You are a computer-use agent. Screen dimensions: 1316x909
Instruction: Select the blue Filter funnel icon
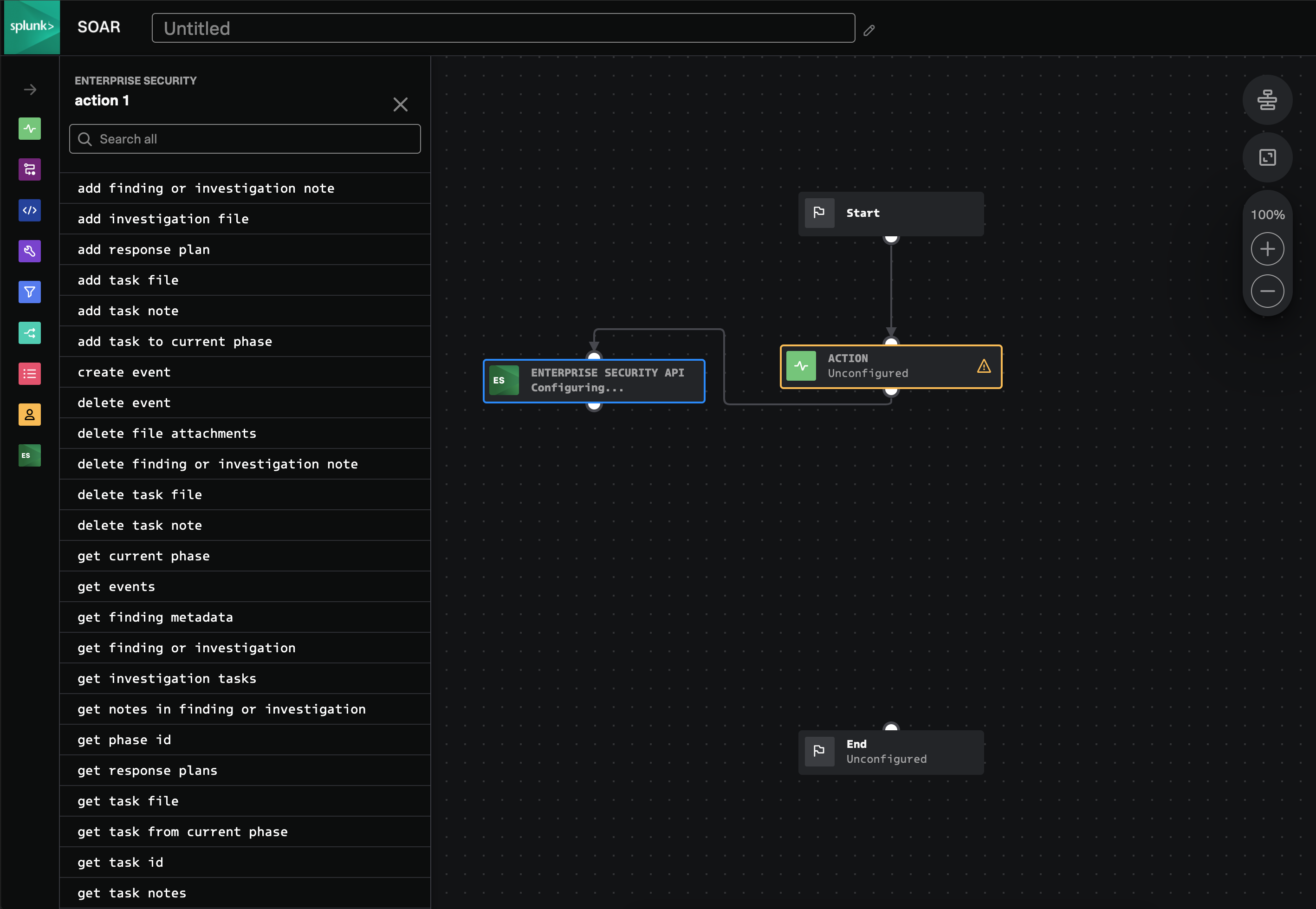(x=30, y=292)
